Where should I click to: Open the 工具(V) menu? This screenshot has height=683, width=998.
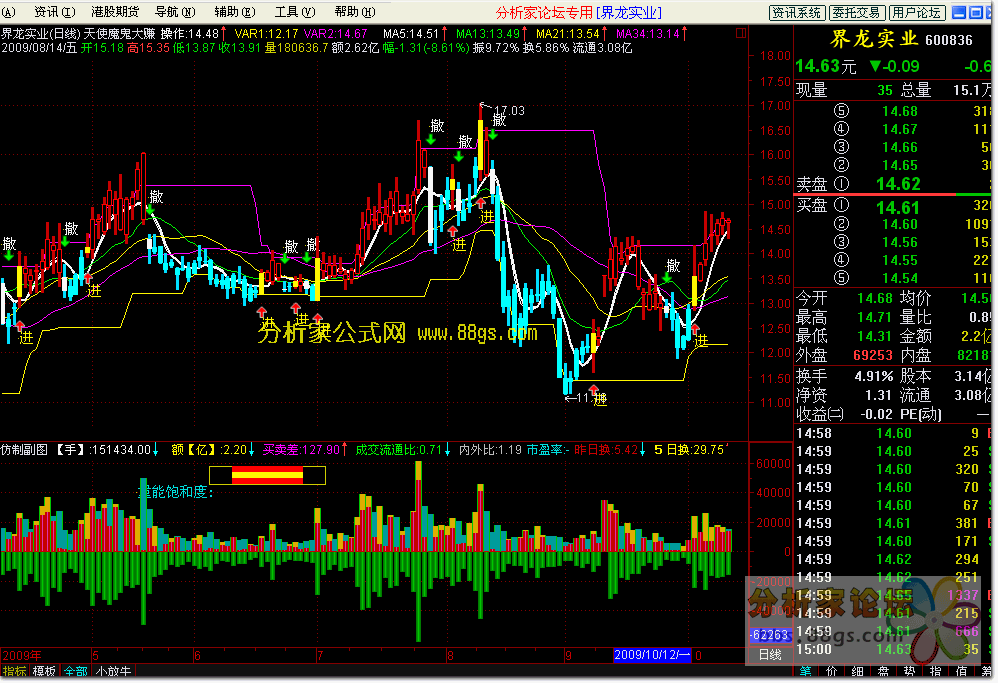pyautogui.click(x=294, y=11)
